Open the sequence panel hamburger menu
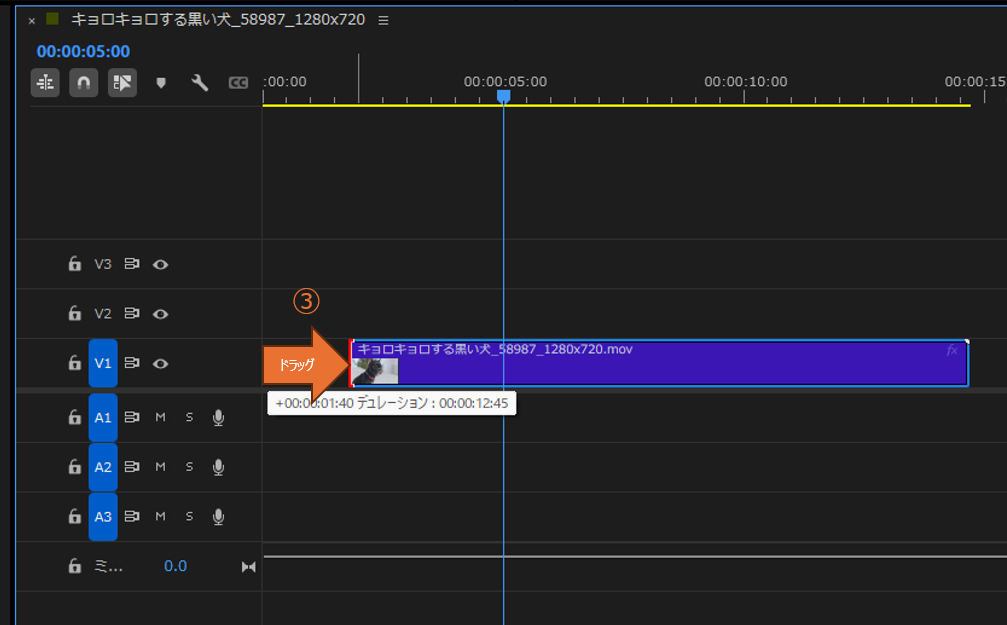This screenshot has height=625, width=1007. (x=384, y=20)
